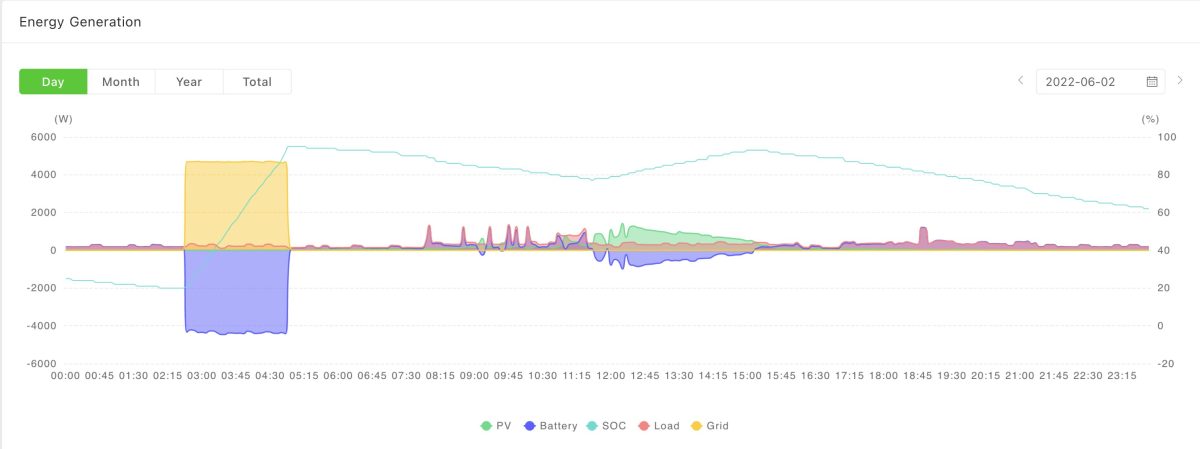Go to next day with right arrow
This screenshot has width=1200, height=449.
point(1180,81)
